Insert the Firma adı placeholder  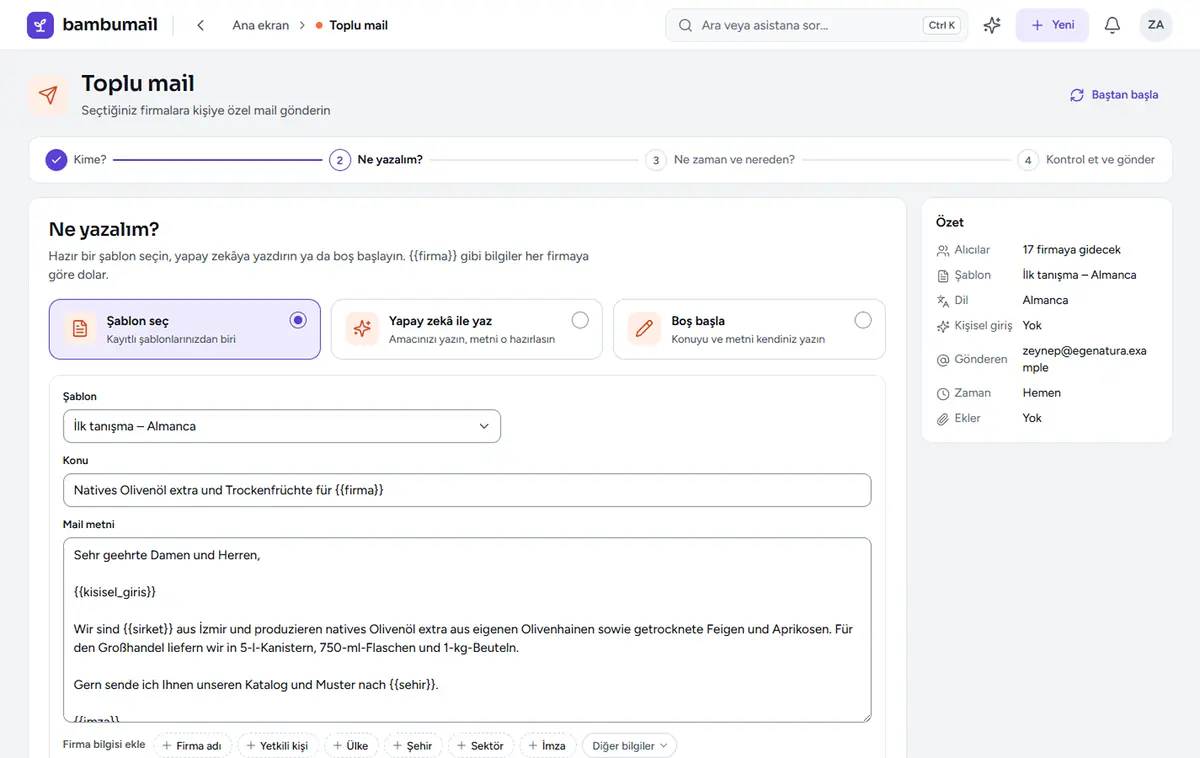pos(193,746)
